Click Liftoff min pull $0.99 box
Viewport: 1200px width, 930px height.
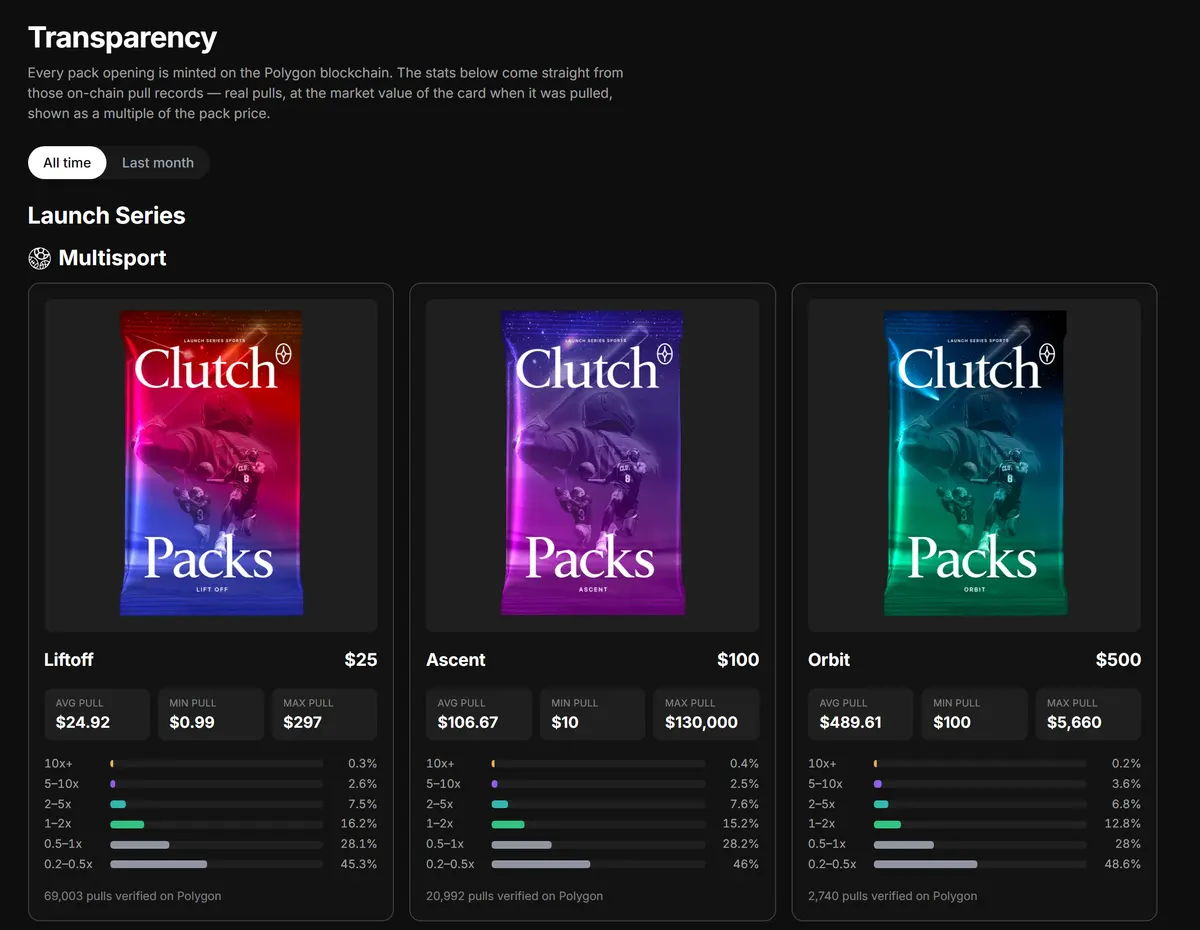(x=211, y=714)
